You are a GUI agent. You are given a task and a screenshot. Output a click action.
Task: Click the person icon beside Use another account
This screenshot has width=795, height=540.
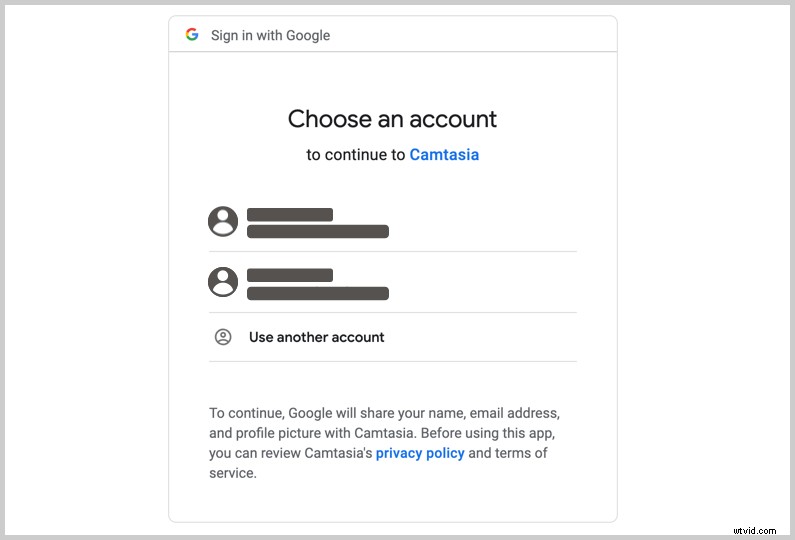coord(223,337)
